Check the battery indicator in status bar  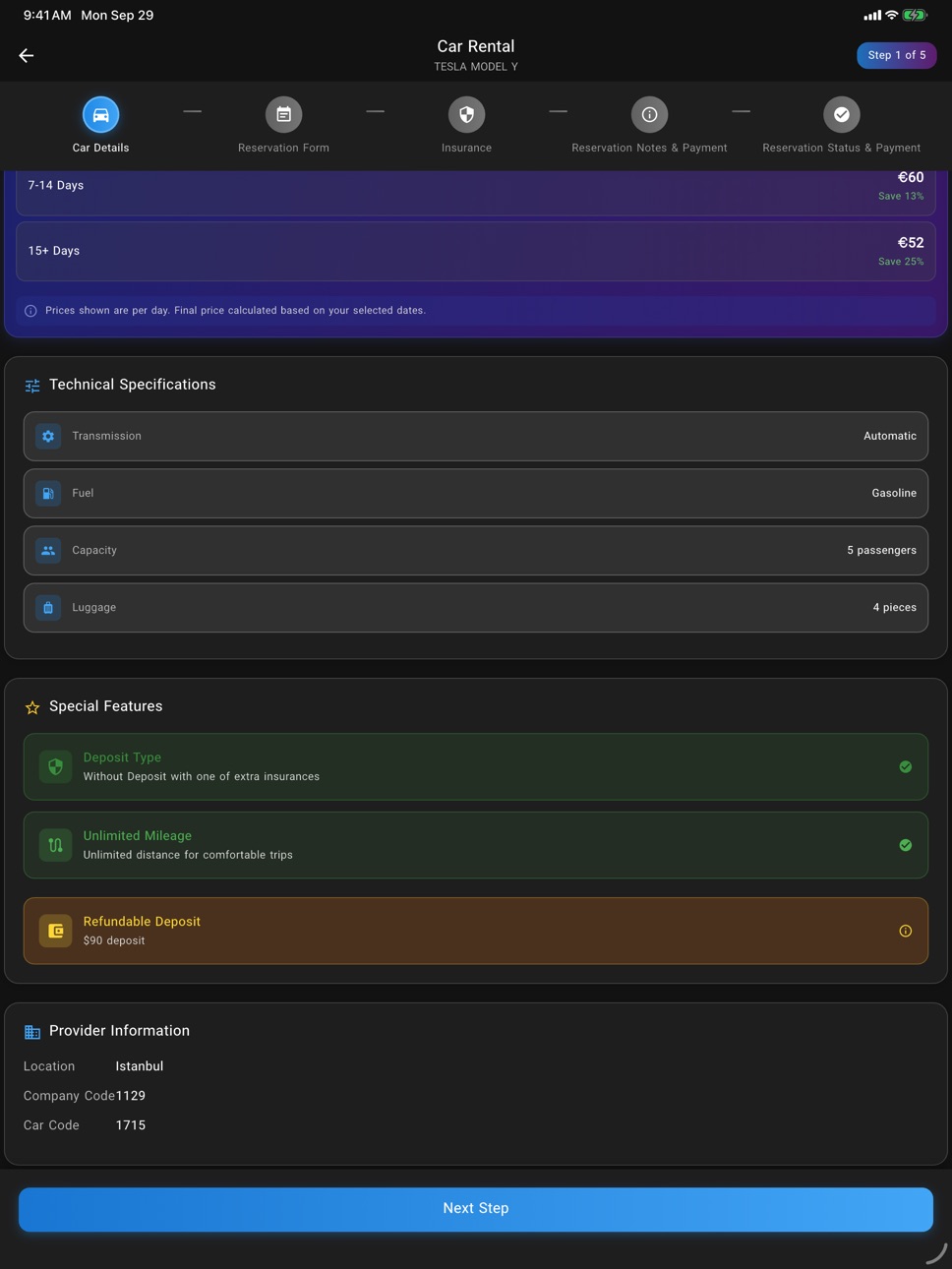915,15
